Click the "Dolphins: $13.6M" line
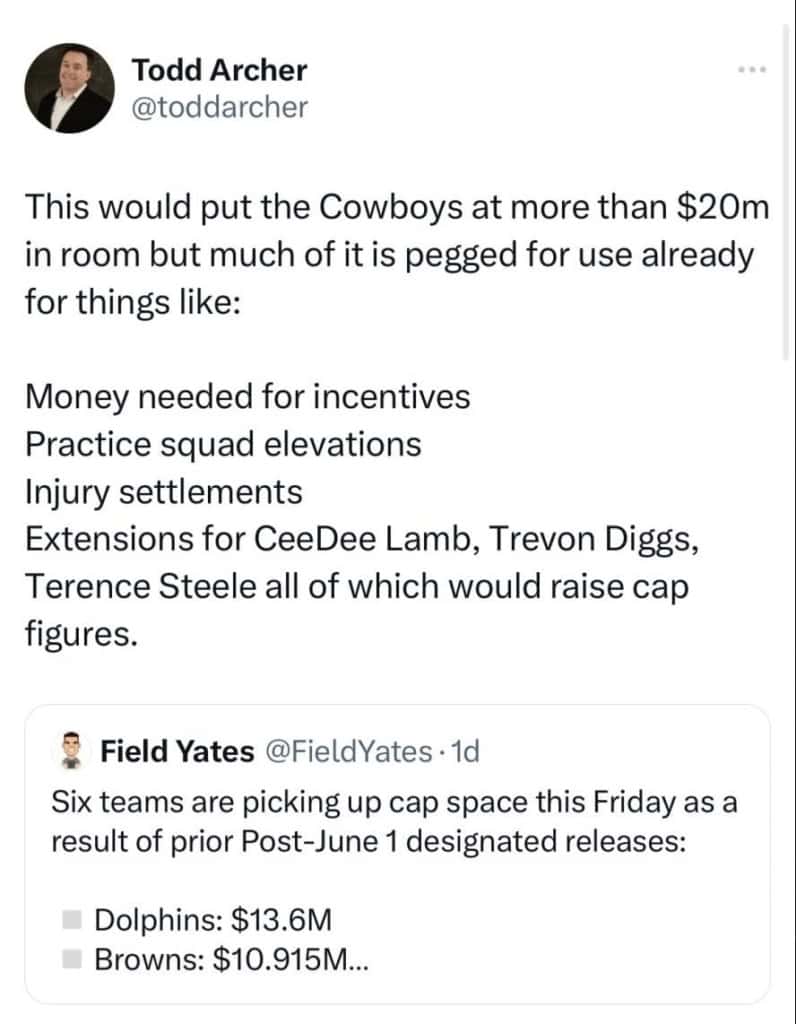Screen dimensions: 796x1024 click(212, 919)
